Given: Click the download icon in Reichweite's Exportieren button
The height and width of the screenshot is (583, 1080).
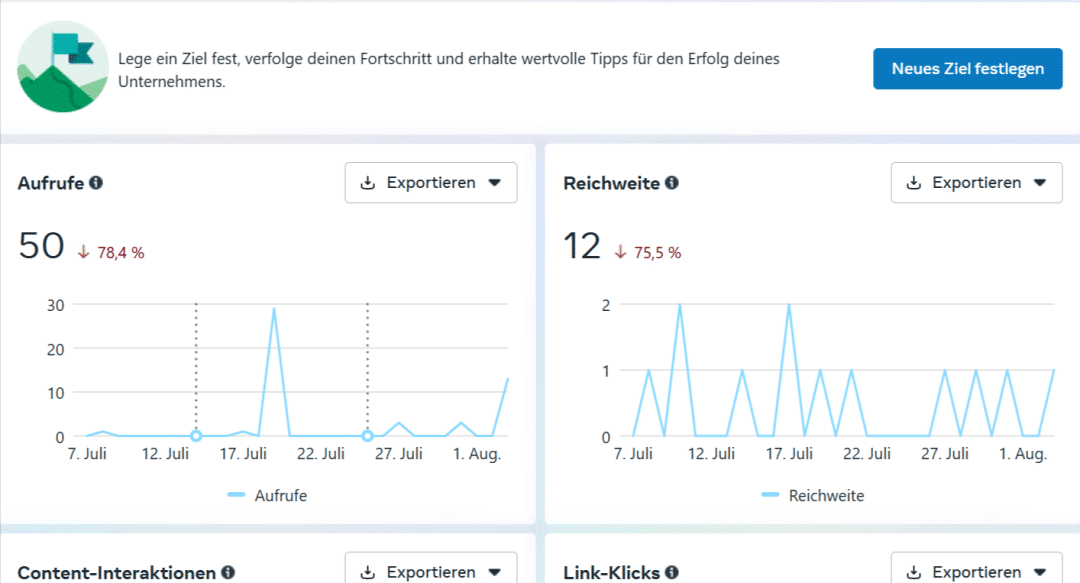Looking at the screenshot, I should (913, 183).
